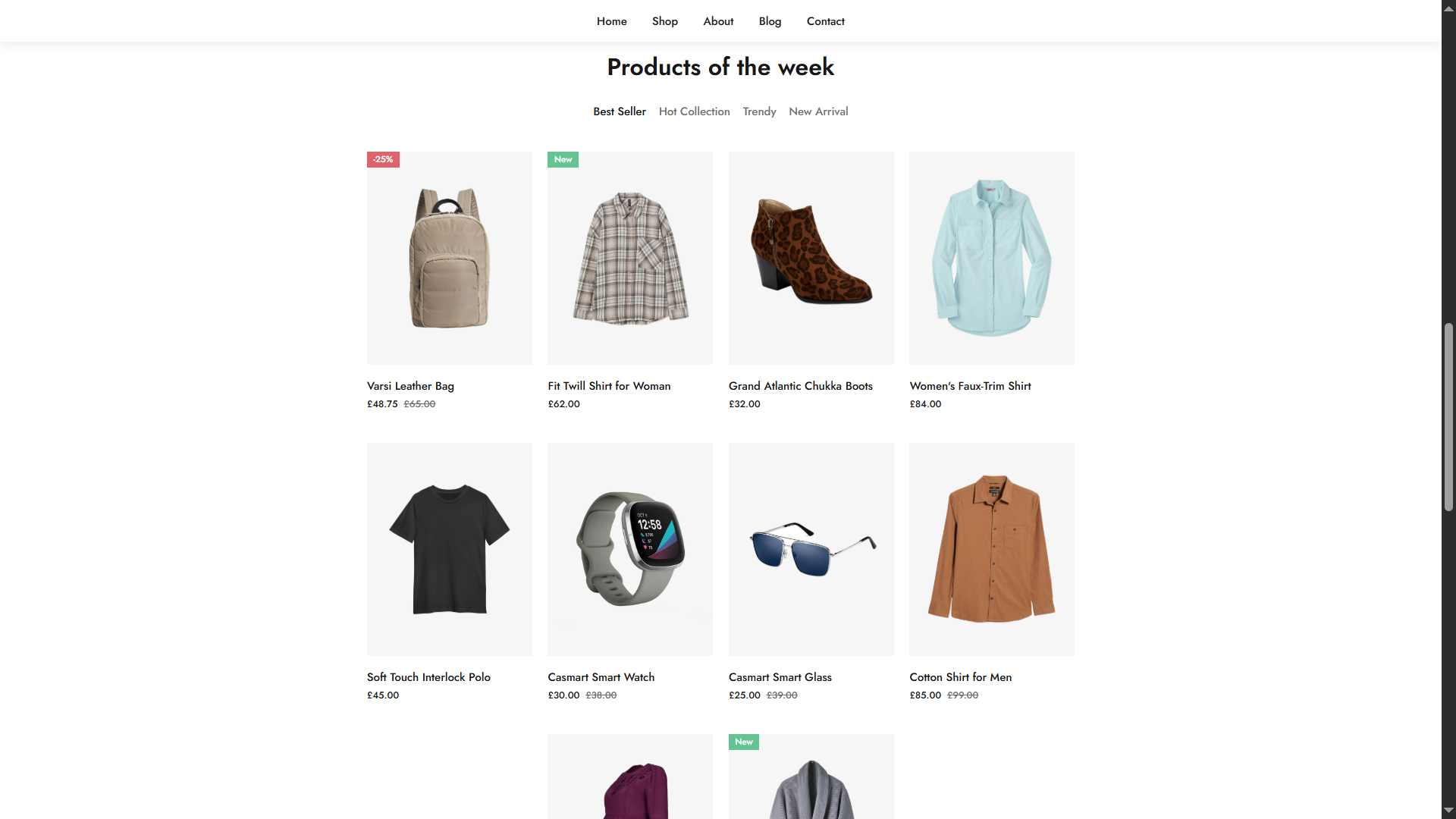Switch to the Hot Collection tab
The width and height of the screenshot is (1456, 819).
pyautogui.click(x=694, y=111)
